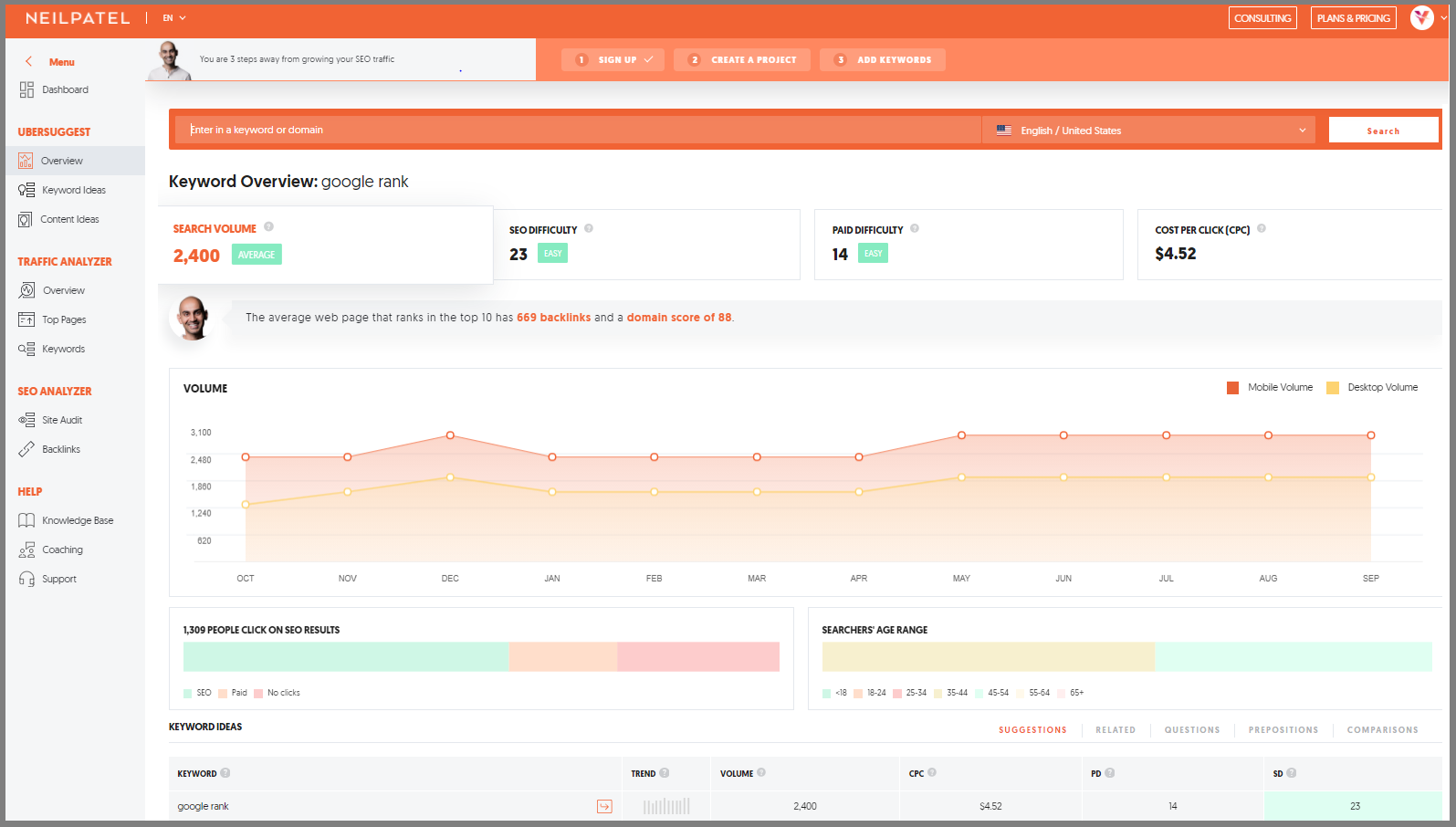Expand the account menu chevron beside avatar
The height and width of the screenshot is (827, 1456).
click(x=1443, y=17)
